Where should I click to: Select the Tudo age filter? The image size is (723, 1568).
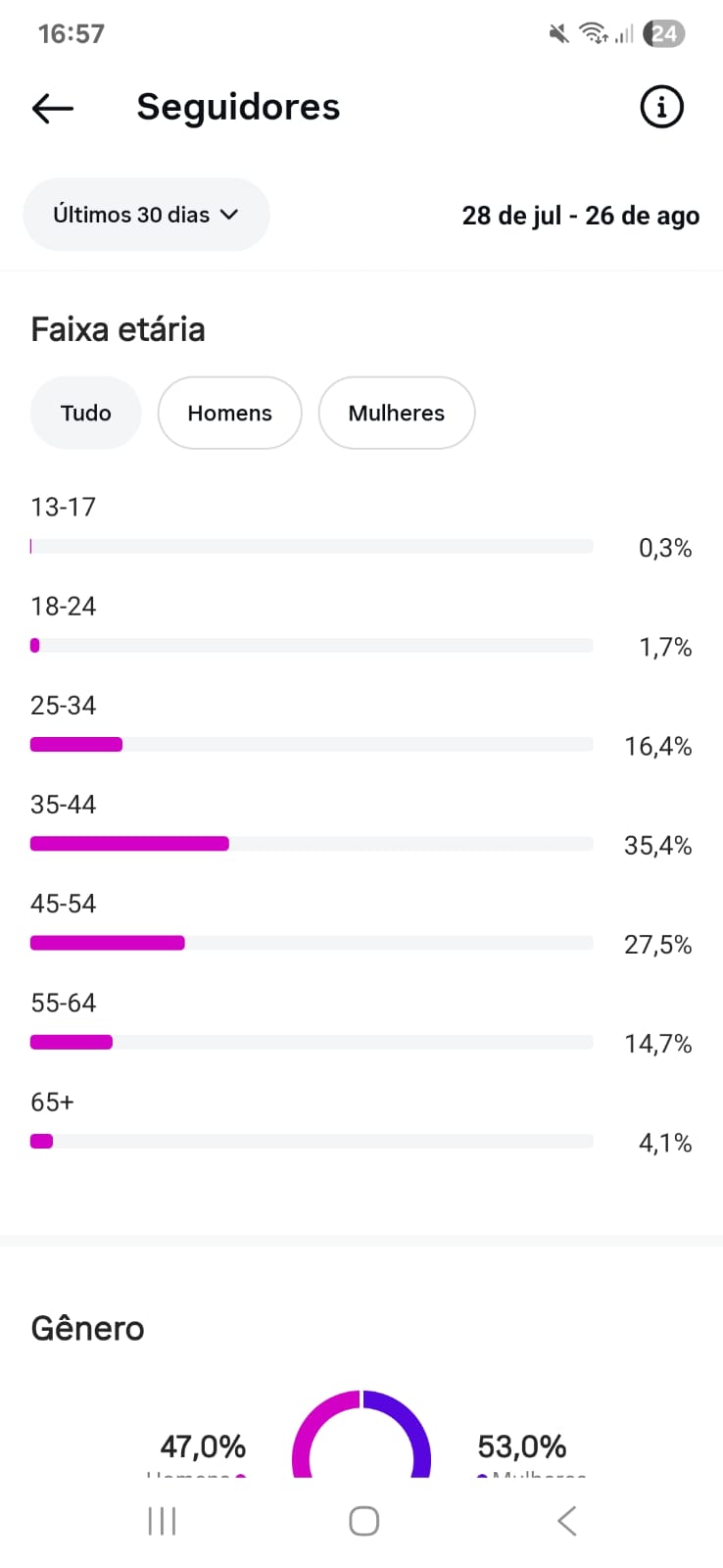[x=86, y=413]
